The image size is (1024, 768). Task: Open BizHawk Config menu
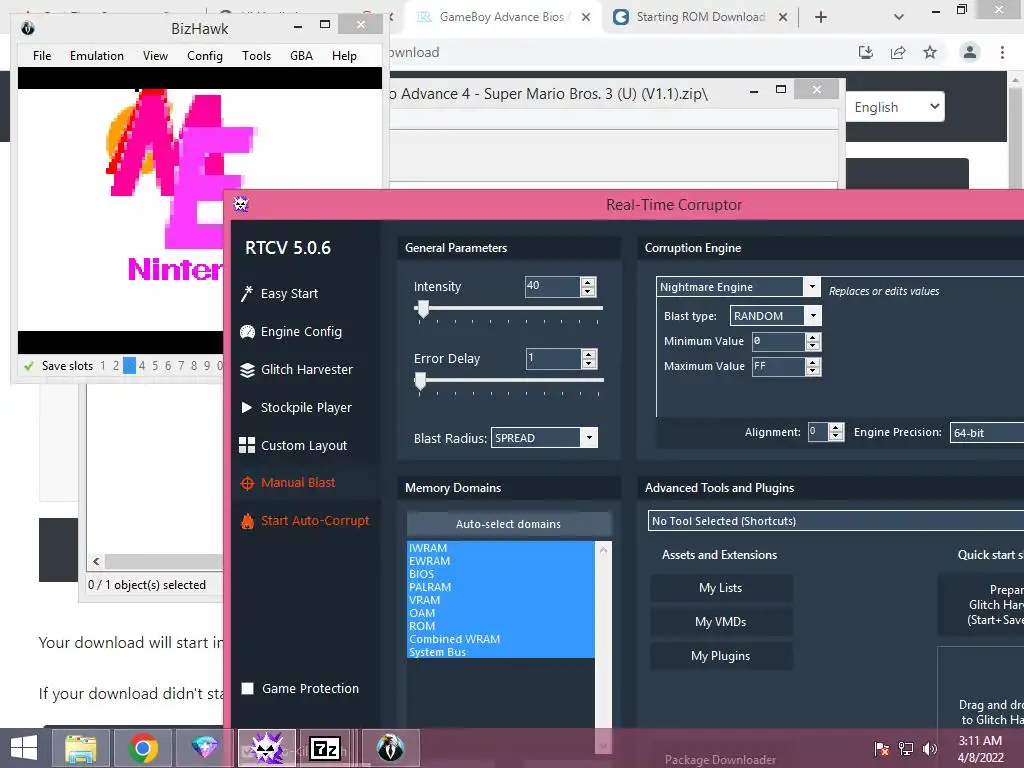click(204, 56)
